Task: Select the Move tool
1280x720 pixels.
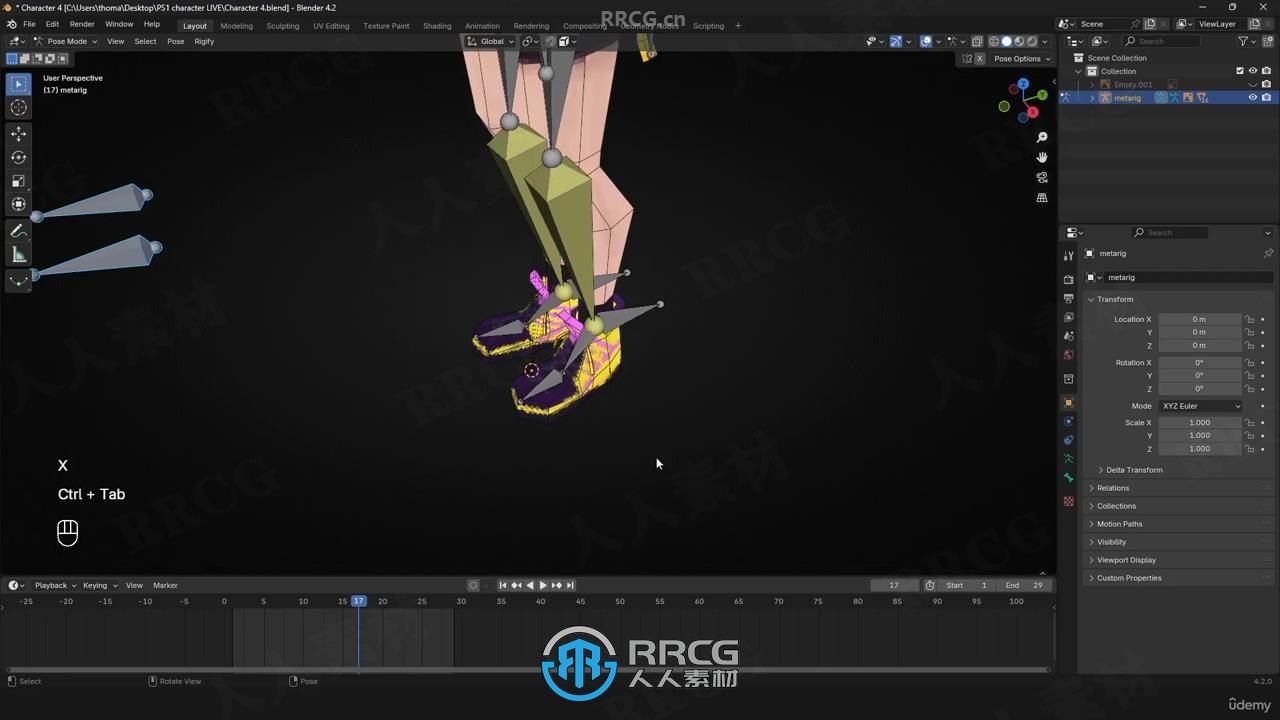Action: [x=18, y=134]
